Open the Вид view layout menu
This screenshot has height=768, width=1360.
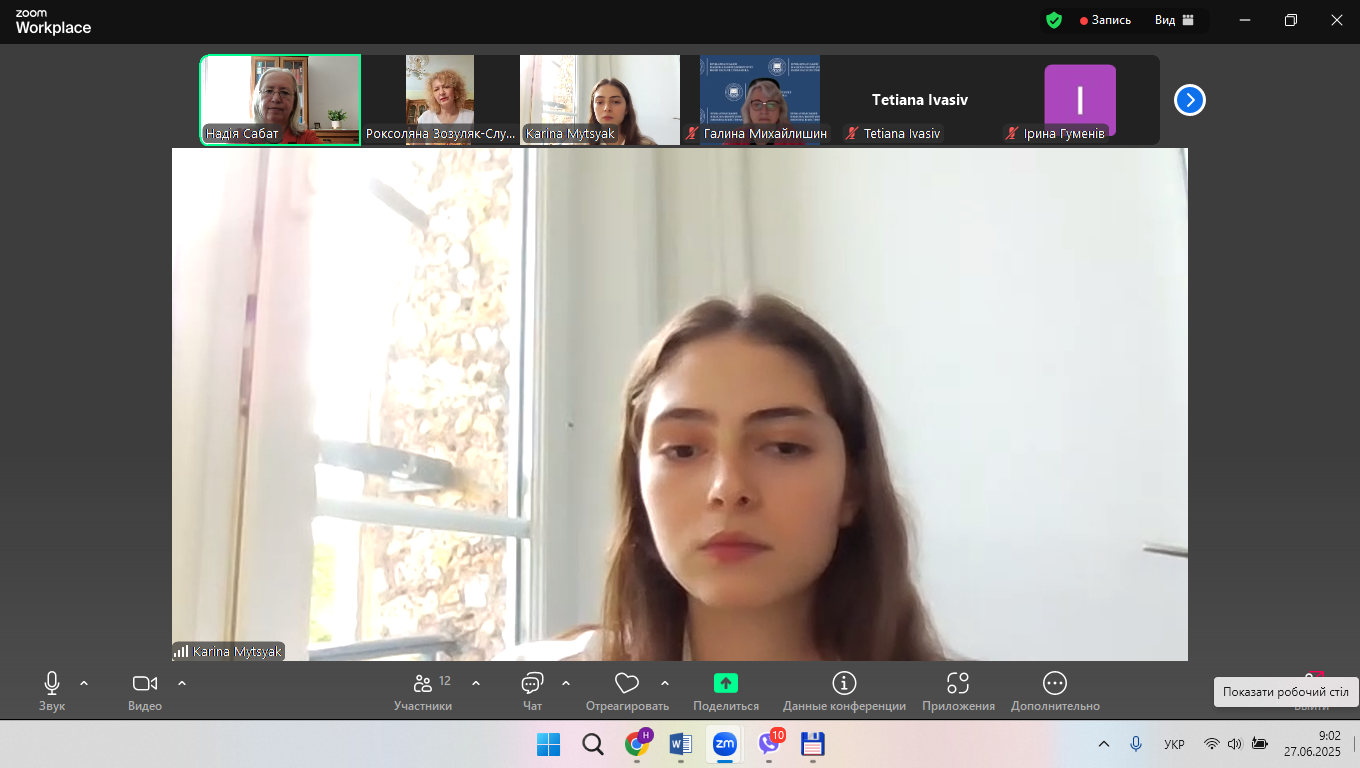tap(1174, 20)
